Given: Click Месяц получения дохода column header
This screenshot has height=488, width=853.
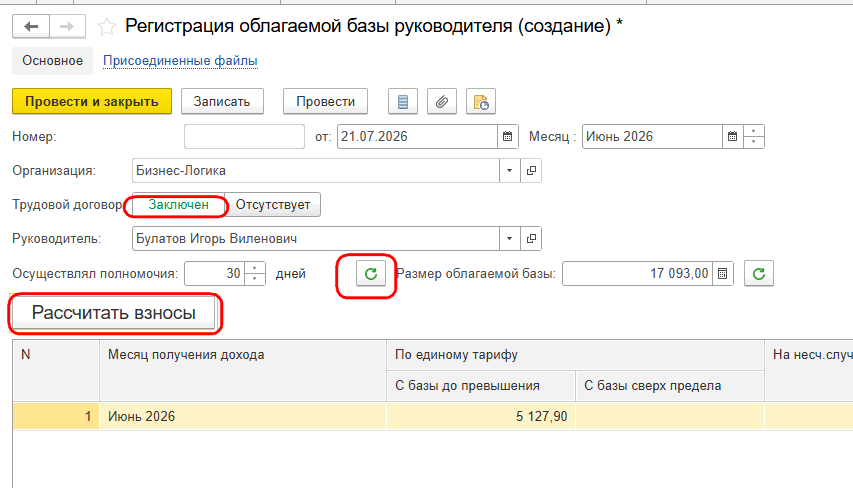Looking at the screenshot, I should pyautogui.click(x=243, y=370).
